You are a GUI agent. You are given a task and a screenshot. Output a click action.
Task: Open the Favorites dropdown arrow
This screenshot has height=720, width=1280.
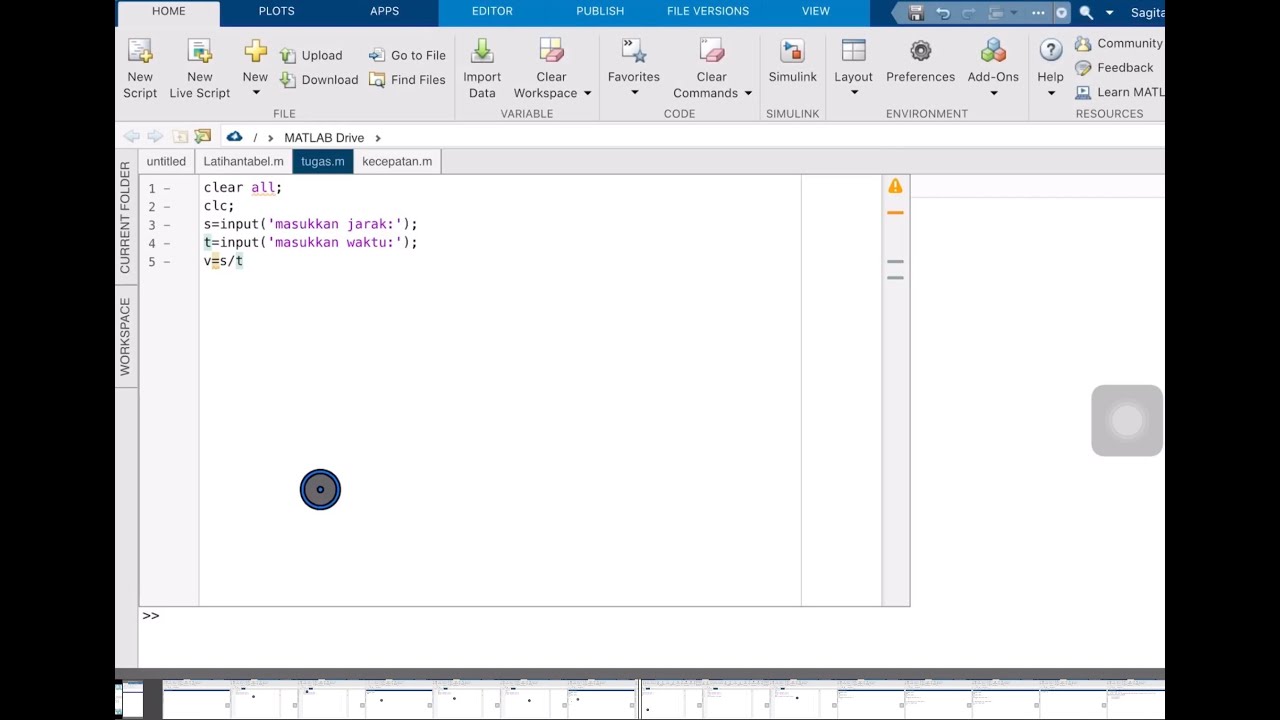click(x=634, y=93)
